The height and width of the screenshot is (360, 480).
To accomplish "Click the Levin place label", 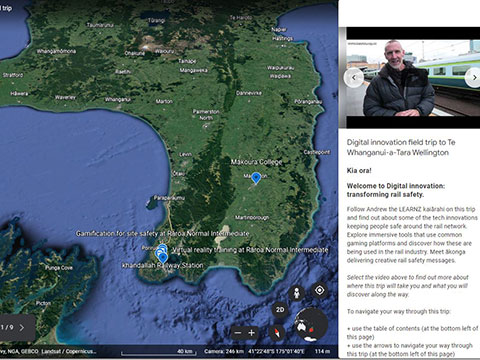I will click(186, 154).
